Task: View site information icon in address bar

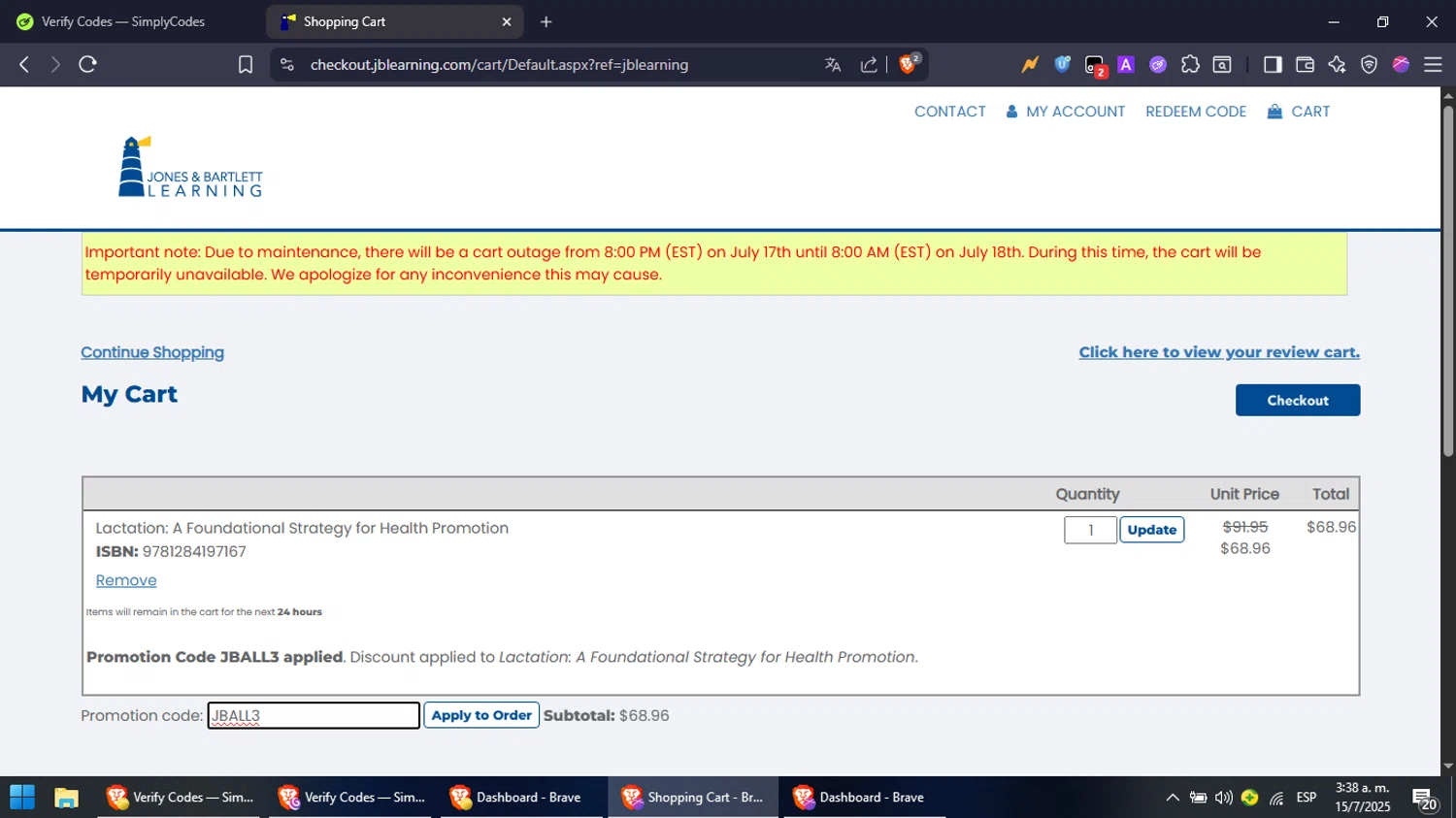Action: coord(286,65)
